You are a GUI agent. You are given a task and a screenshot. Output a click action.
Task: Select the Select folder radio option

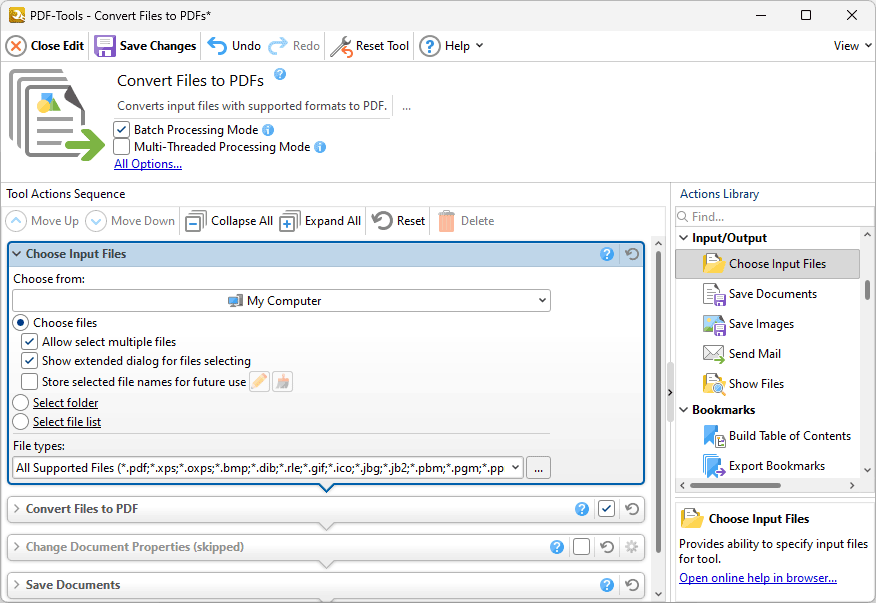coord(21,403)
